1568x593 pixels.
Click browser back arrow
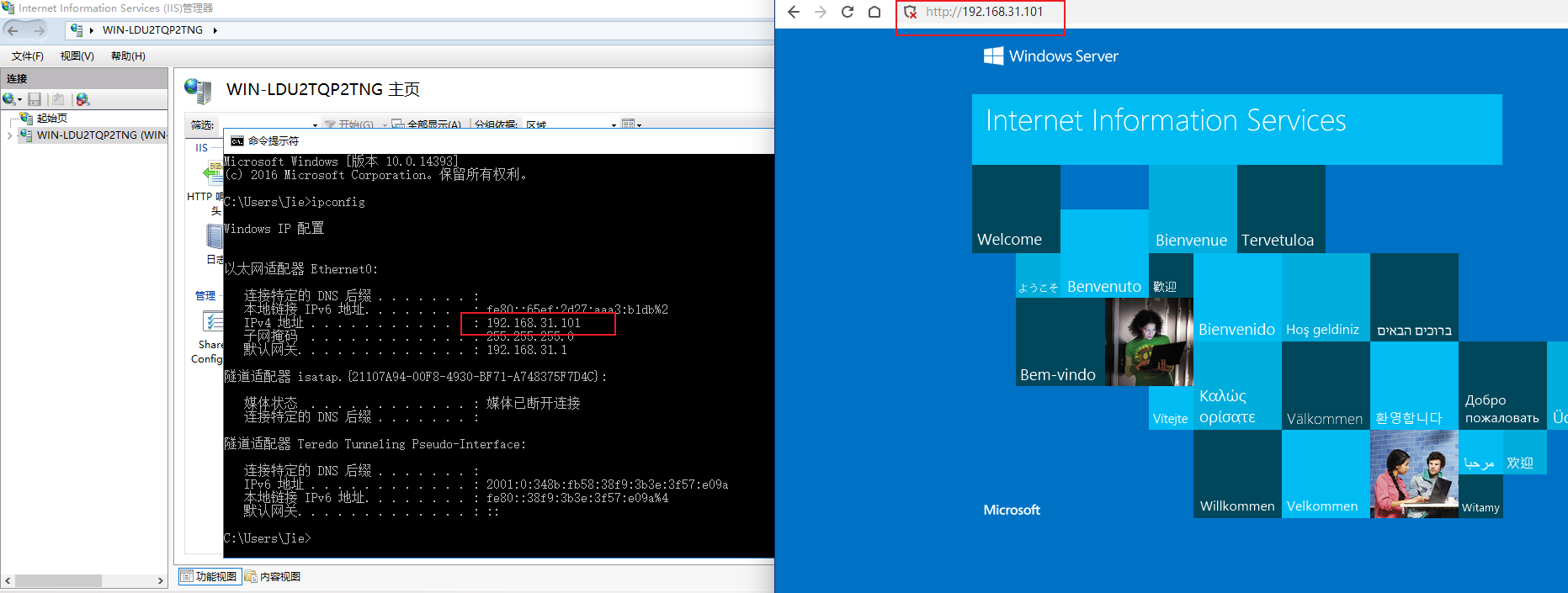click(x=794, y=12)
